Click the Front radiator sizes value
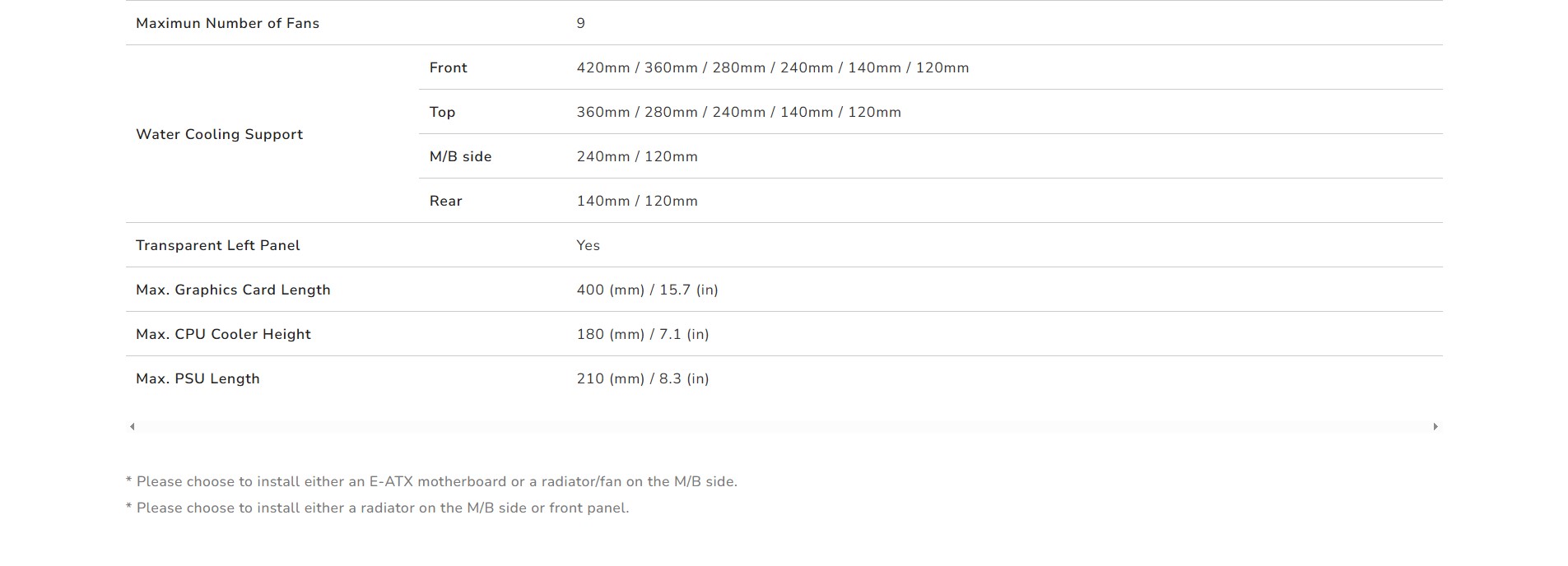Viewport: 1568px width, 566px height. tap(773, 67)
